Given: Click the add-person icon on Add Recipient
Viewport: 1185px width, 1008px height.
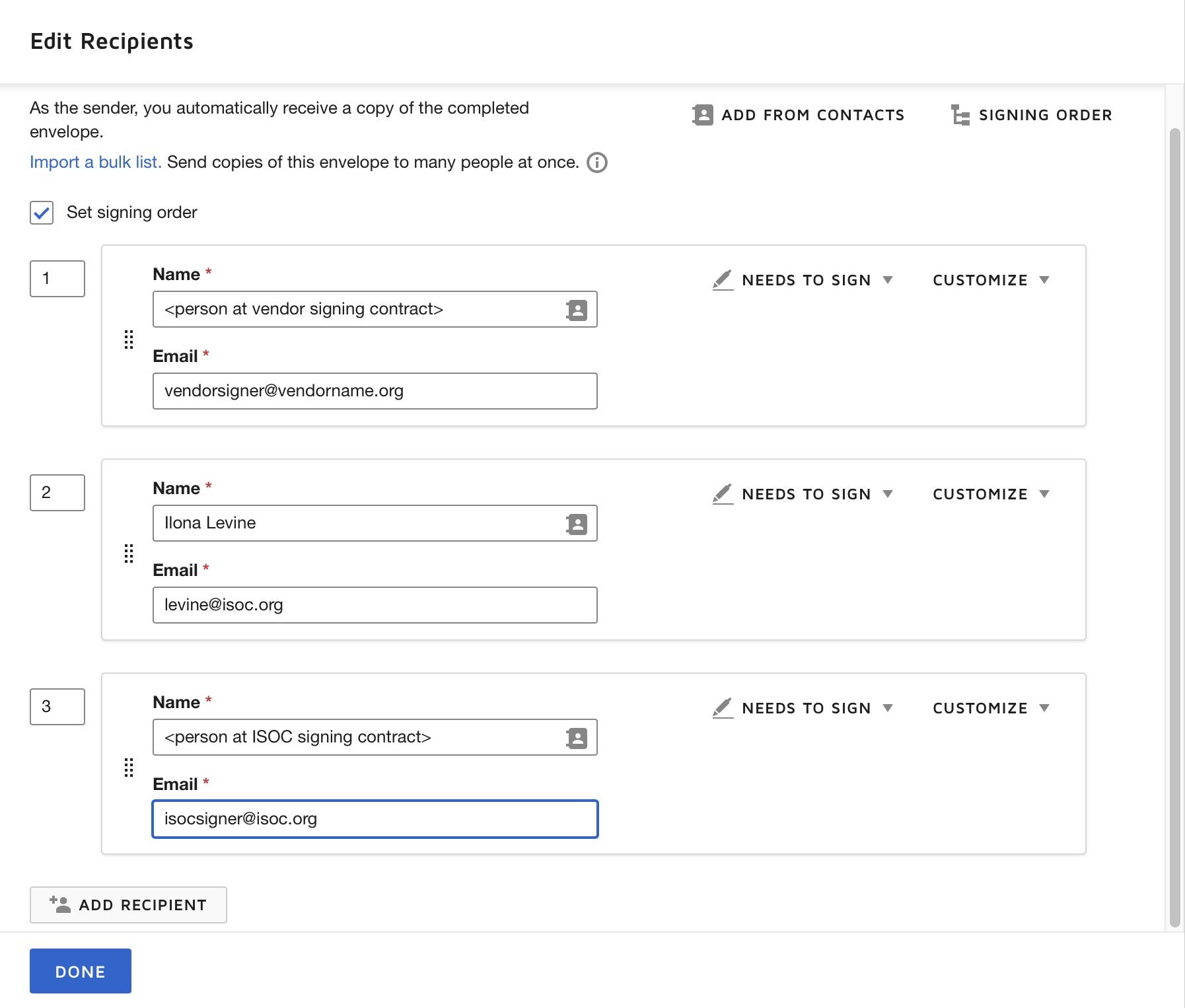Looking at the screenshot, I should coord(60,904).
